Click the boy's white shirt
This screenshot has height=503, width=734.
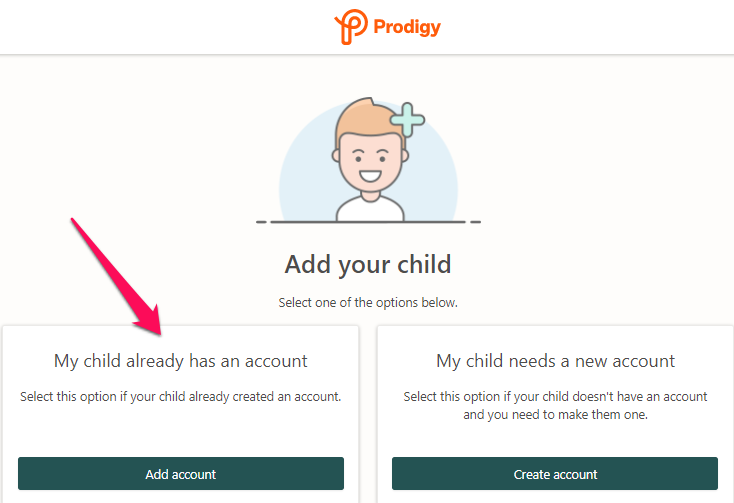click(370, 210)
